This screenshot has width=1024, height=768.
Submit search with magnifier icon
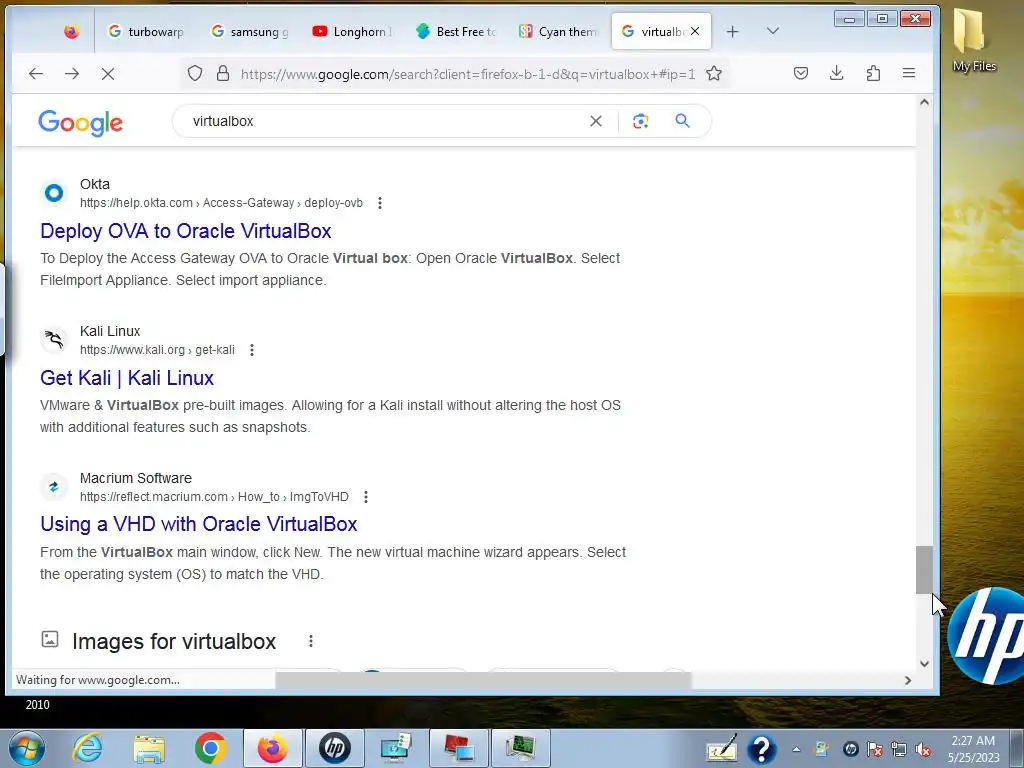(682, 121)
